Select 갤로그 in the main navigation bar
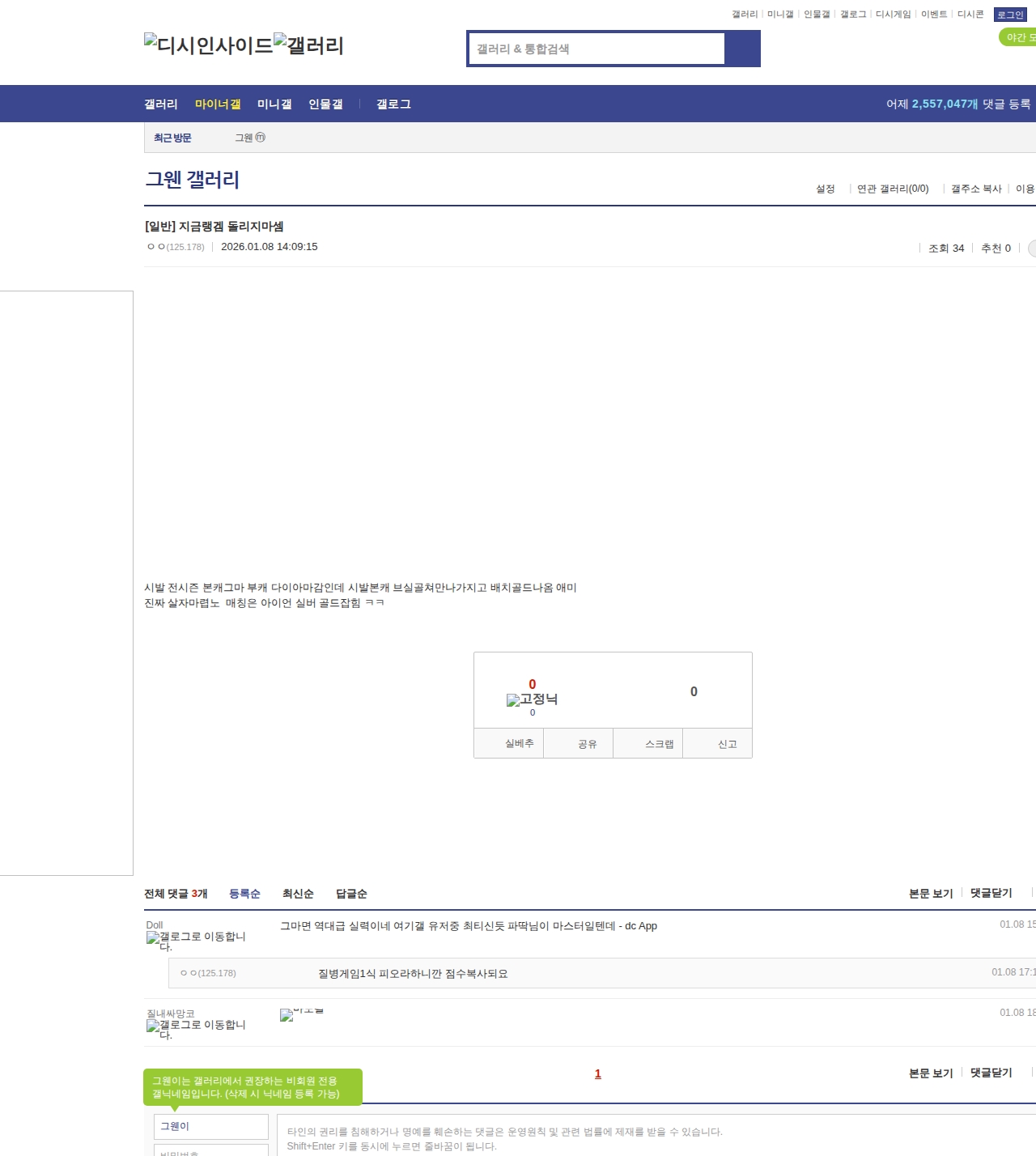 (393, 104)
